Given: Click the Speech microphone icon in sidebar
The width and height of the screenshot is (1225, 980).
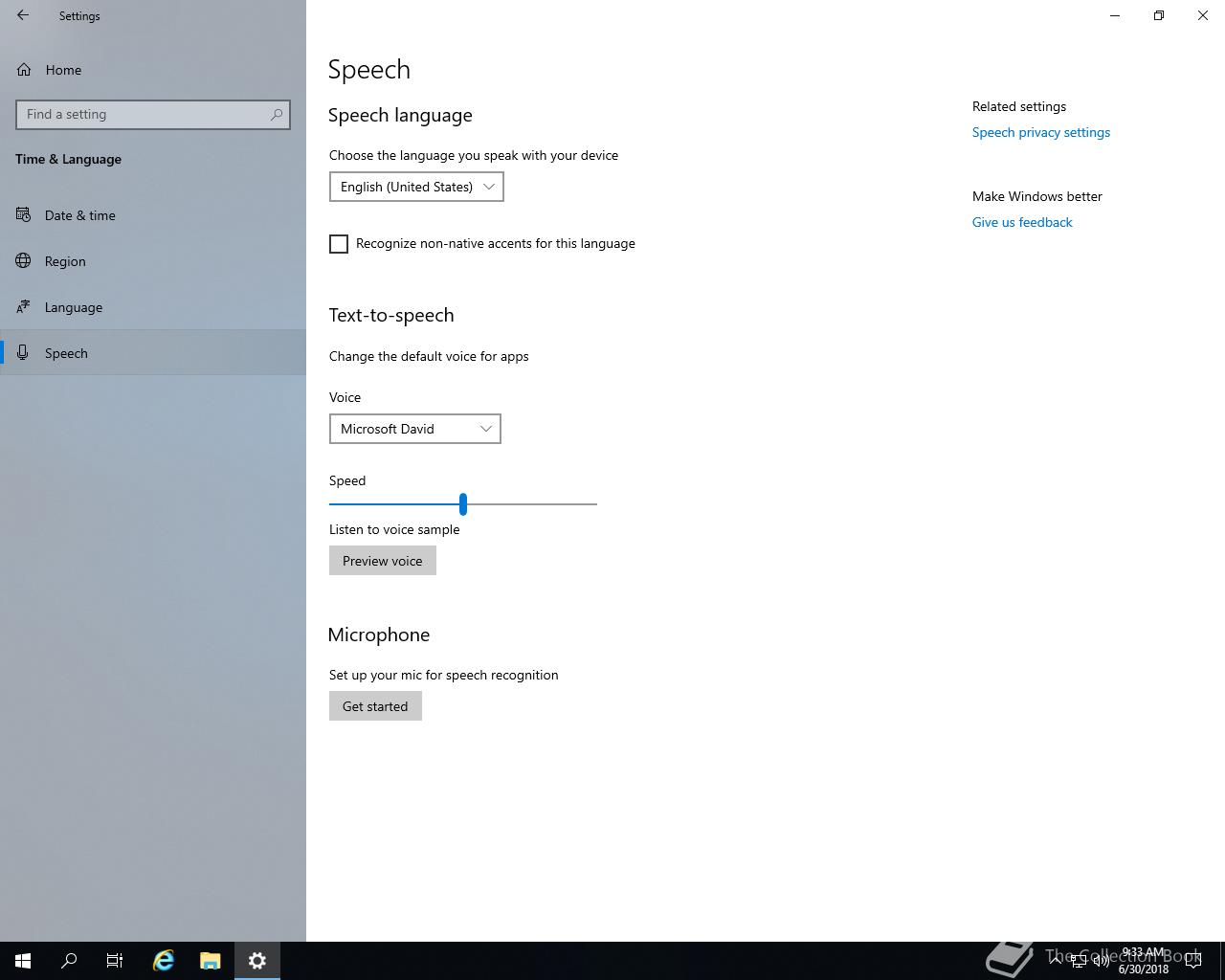Looking at the screenshot, I should pyautogui.click(x=24, y=353).
